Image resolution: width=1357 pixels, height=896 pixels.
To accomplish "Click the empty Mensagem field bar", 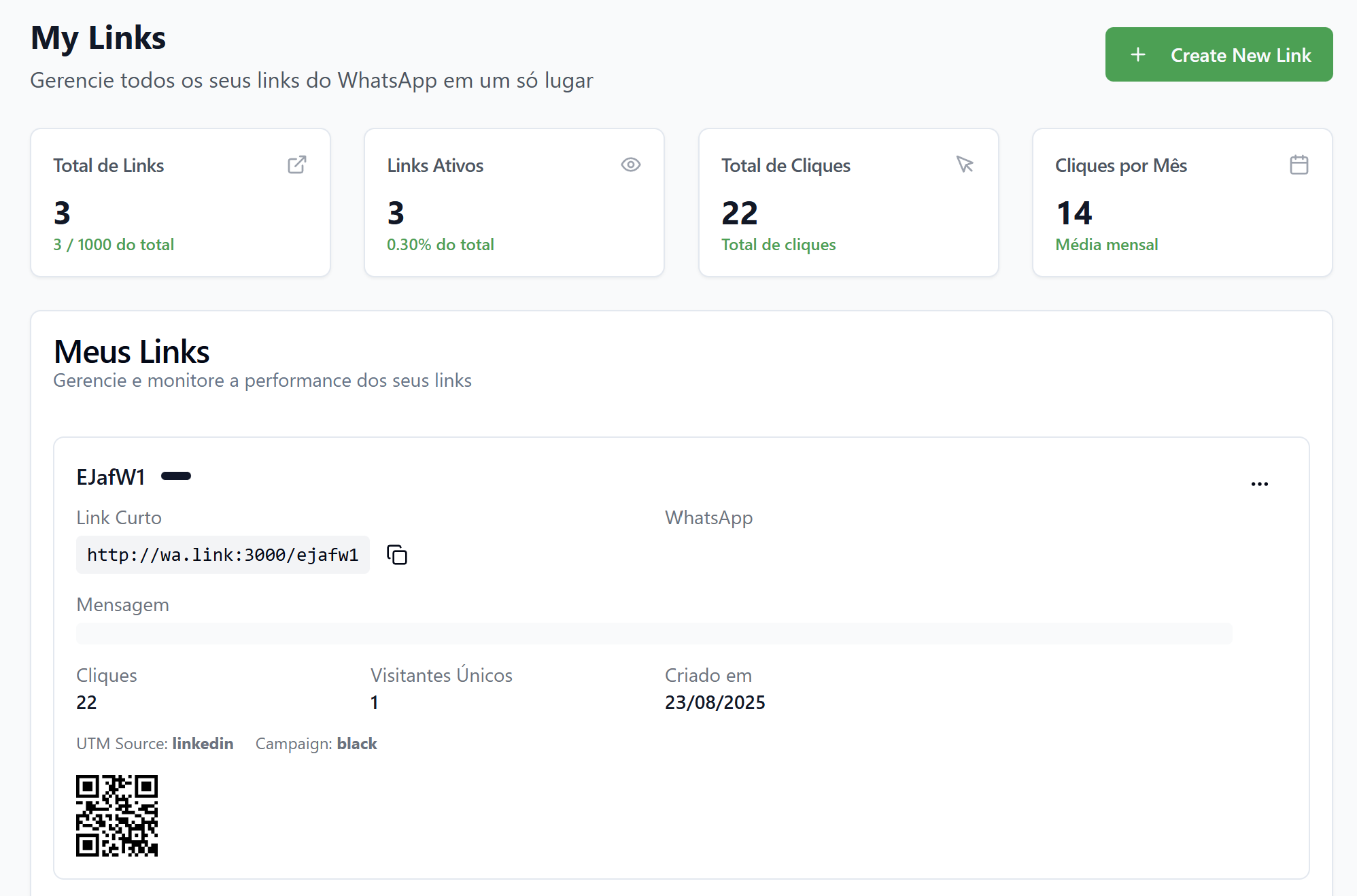I will pyautogui.click(x=653, y=634).
